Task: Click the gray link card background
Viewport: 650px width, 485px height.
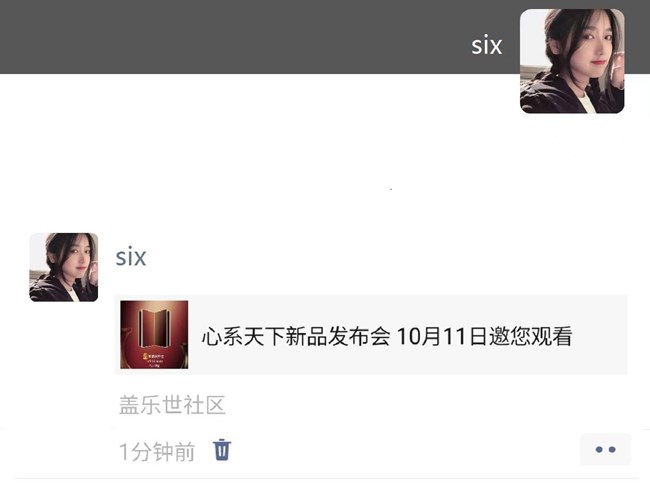Action: pos(371,335)
